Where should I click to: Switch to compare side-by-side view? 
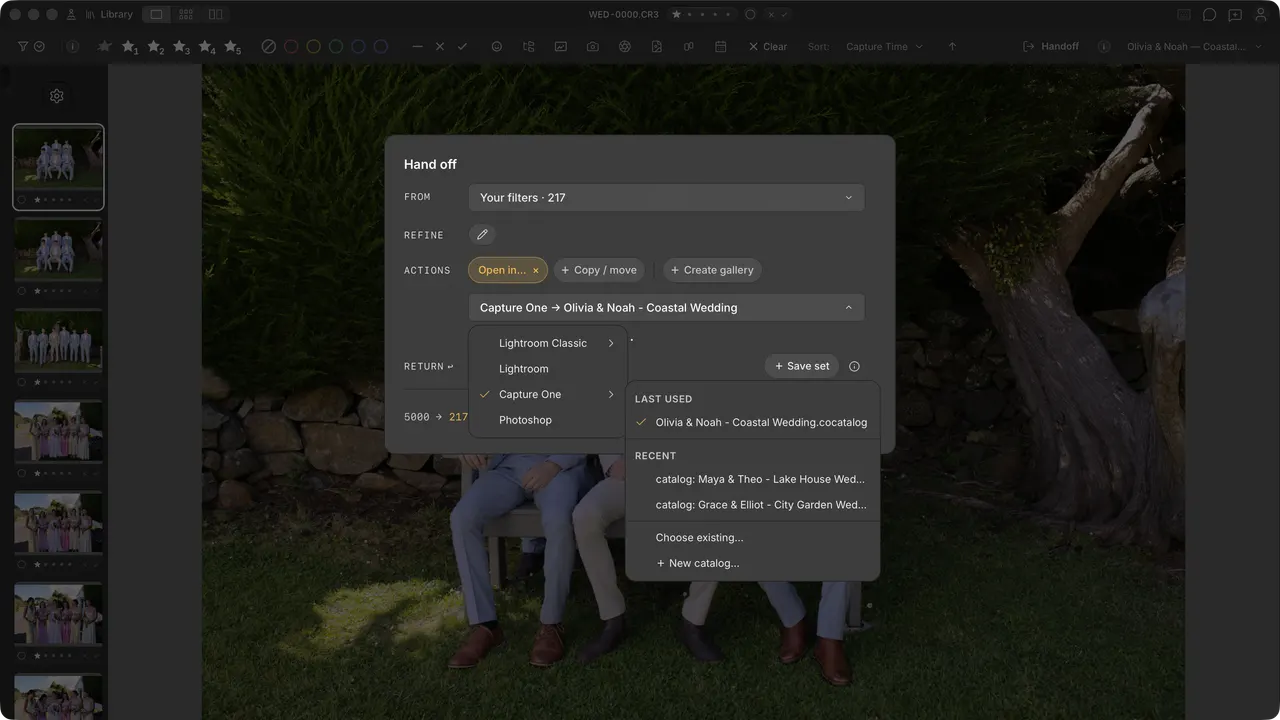point(216,15)
